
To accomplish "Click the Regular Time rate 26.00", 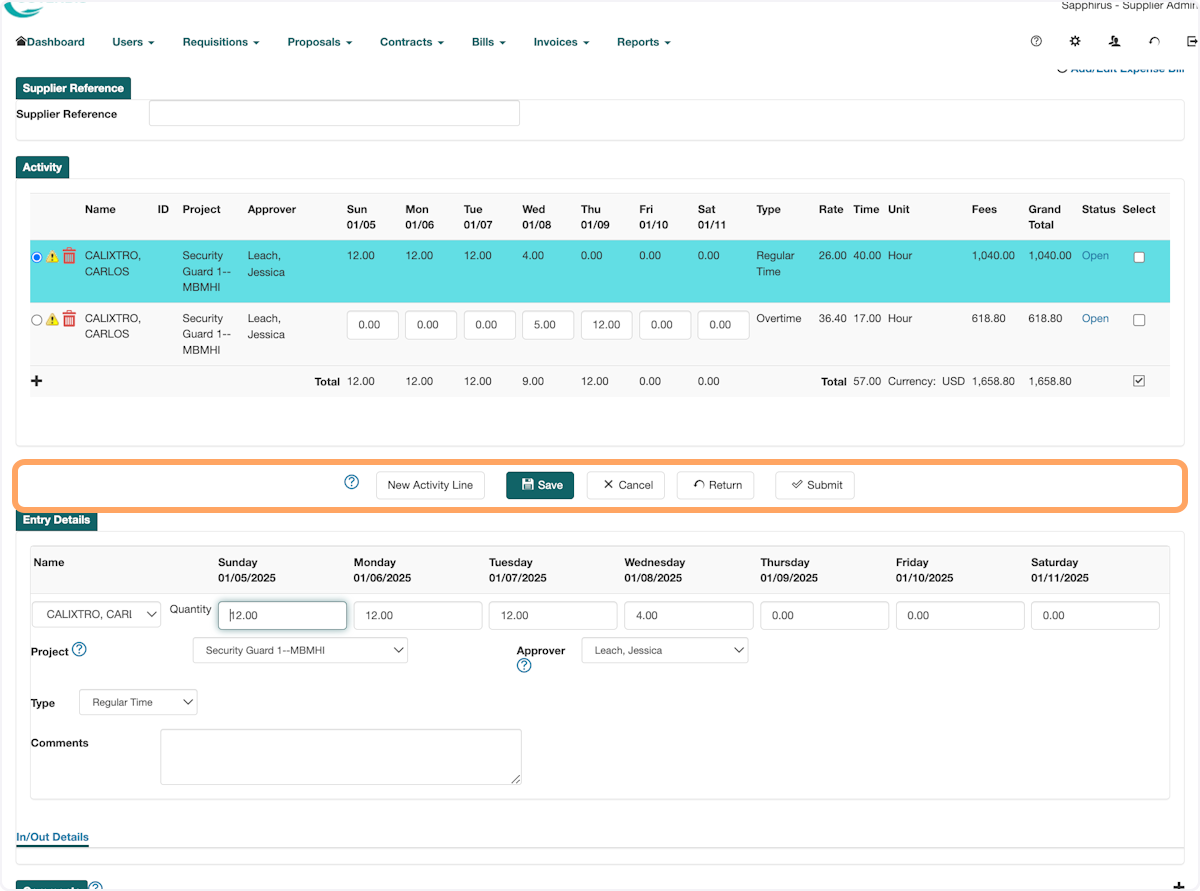I will [x=832, y=256].
